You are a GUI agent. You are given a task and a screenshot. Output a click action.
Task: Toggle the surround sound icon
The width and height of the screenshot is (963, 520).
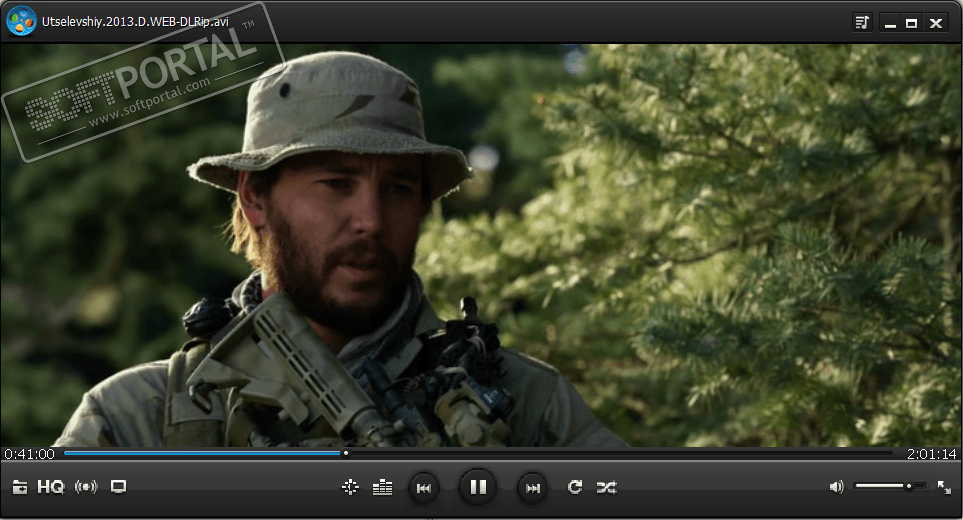tap(86, 487)
